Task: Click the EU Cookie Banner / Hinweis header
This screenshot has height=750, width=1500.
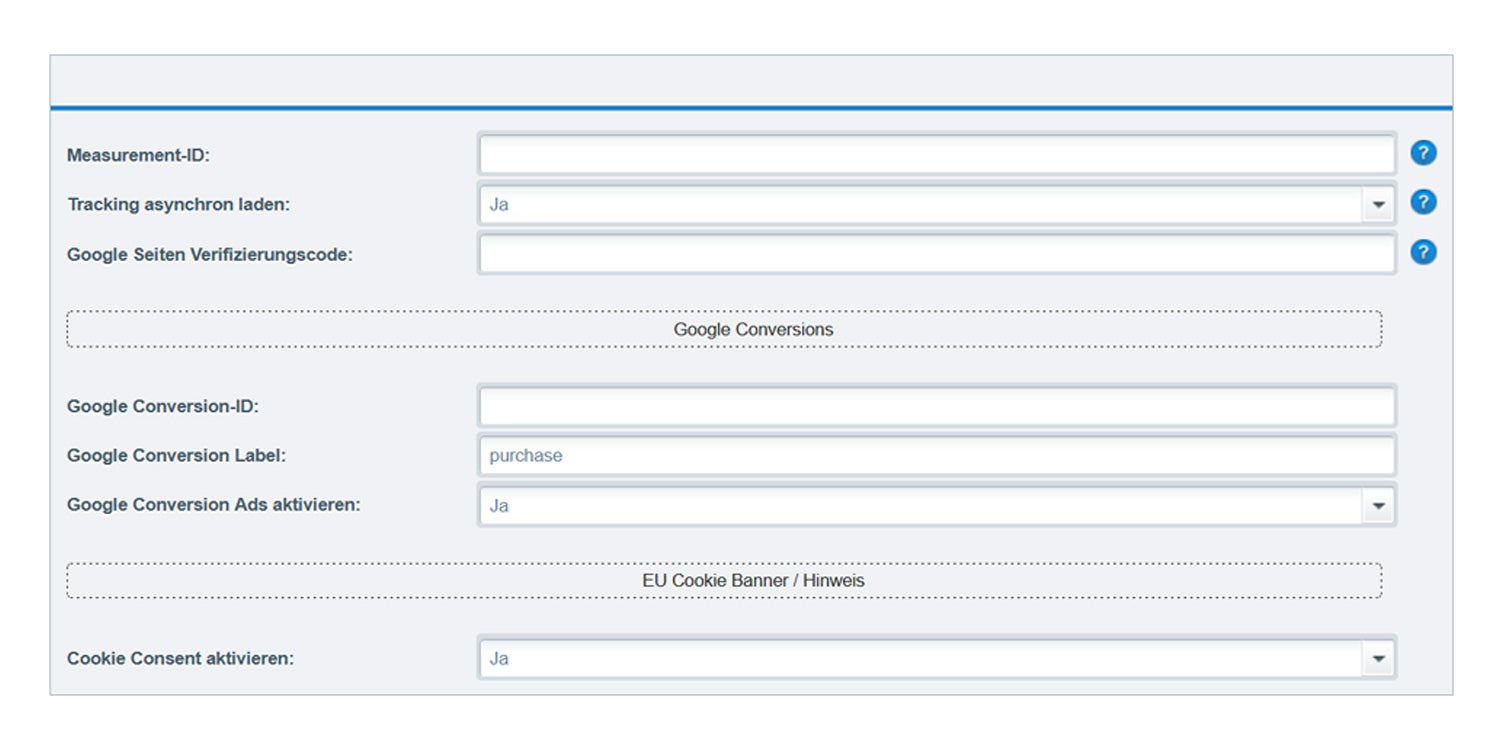Action: tap(724, 580)
